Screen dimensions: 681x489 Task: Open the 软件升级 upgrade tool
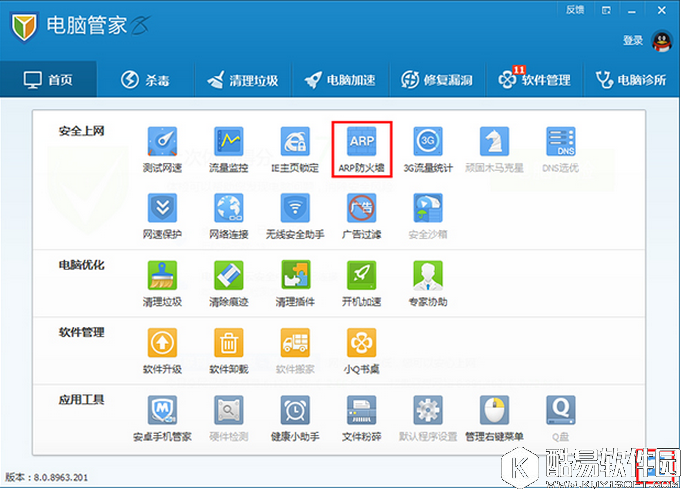coord(162,350)
